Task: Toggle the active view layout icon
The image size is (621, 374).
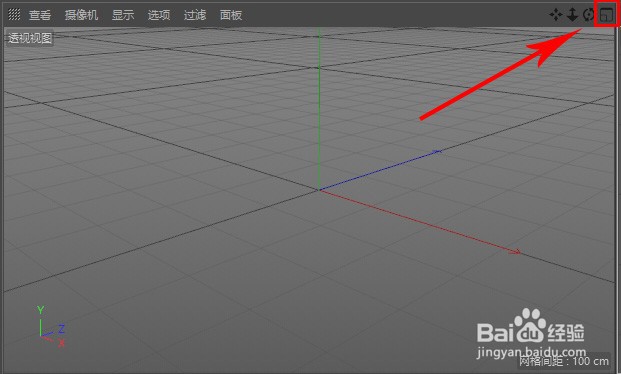Action: 607,15
